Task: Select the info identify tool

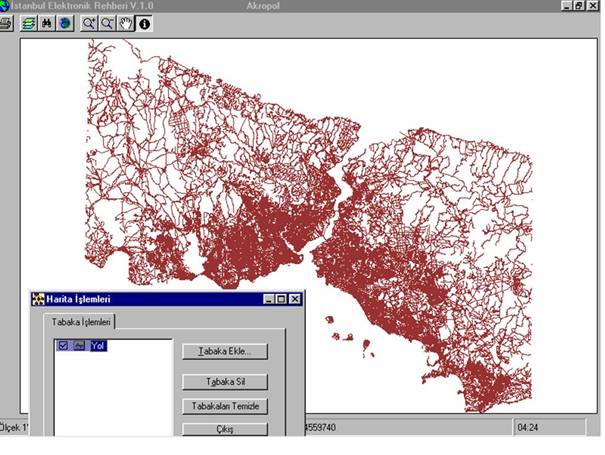Action: tap(144, 22)
